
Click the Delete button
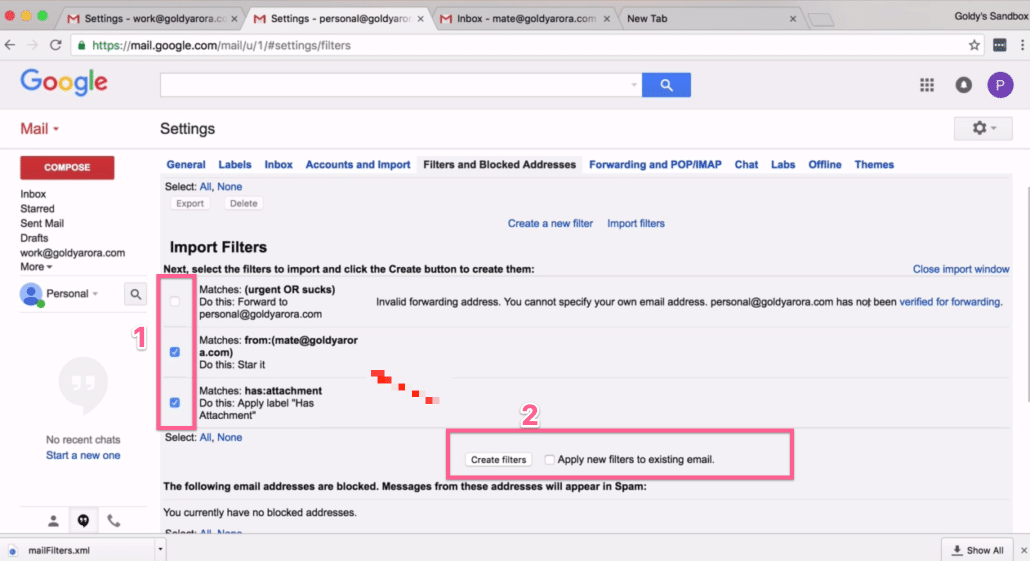click(244, 204)
